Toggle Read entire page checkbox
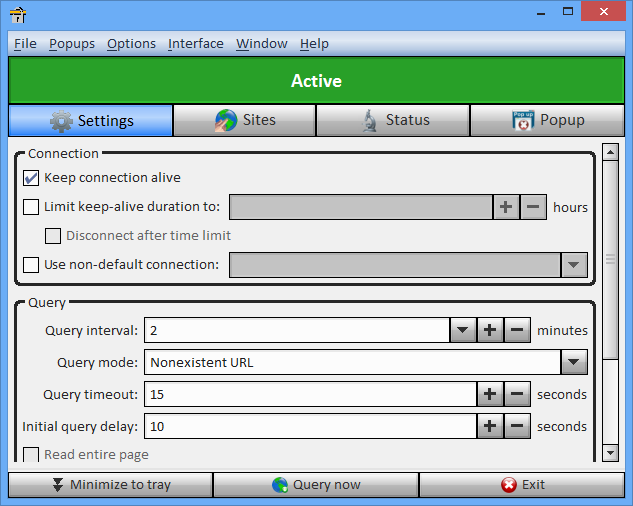 coord(31,455)
